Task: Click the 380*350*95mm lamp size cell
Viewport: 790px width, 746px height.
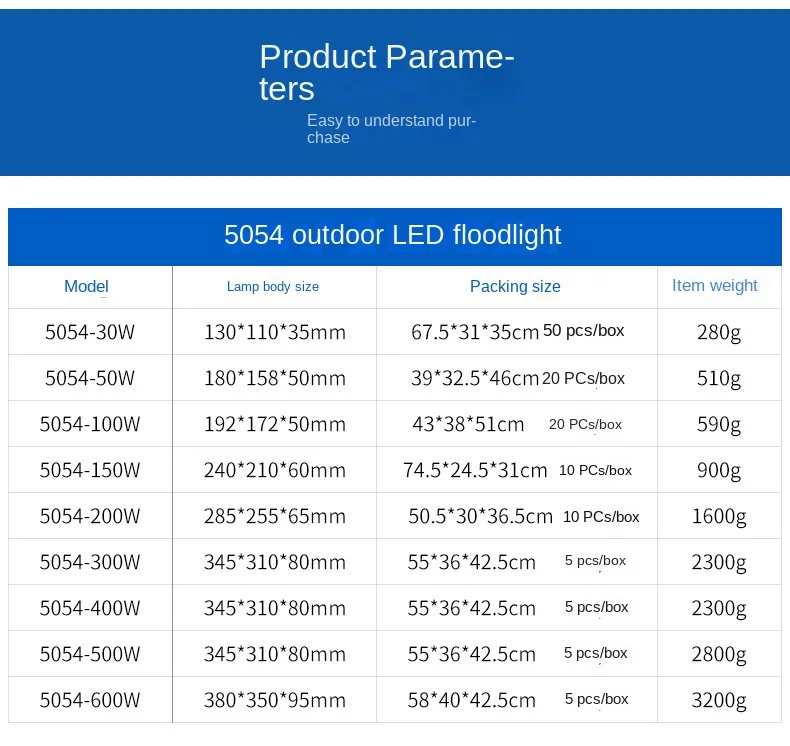Action: pyautogui.click(x=275, y=700)
